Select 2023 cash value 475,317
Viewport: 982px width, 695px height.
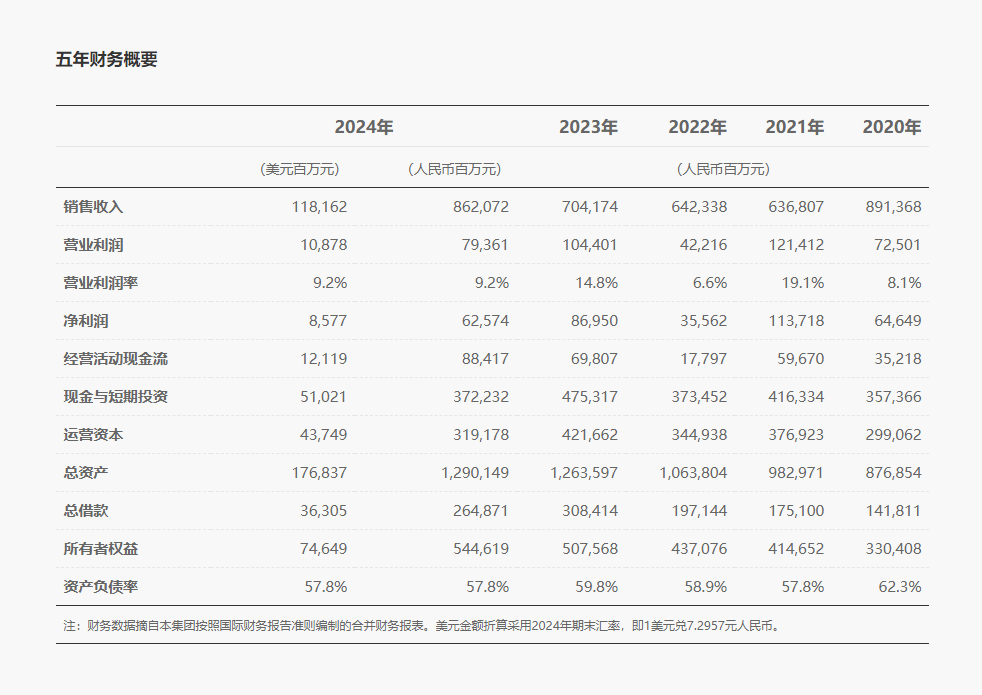coord(590,397)
